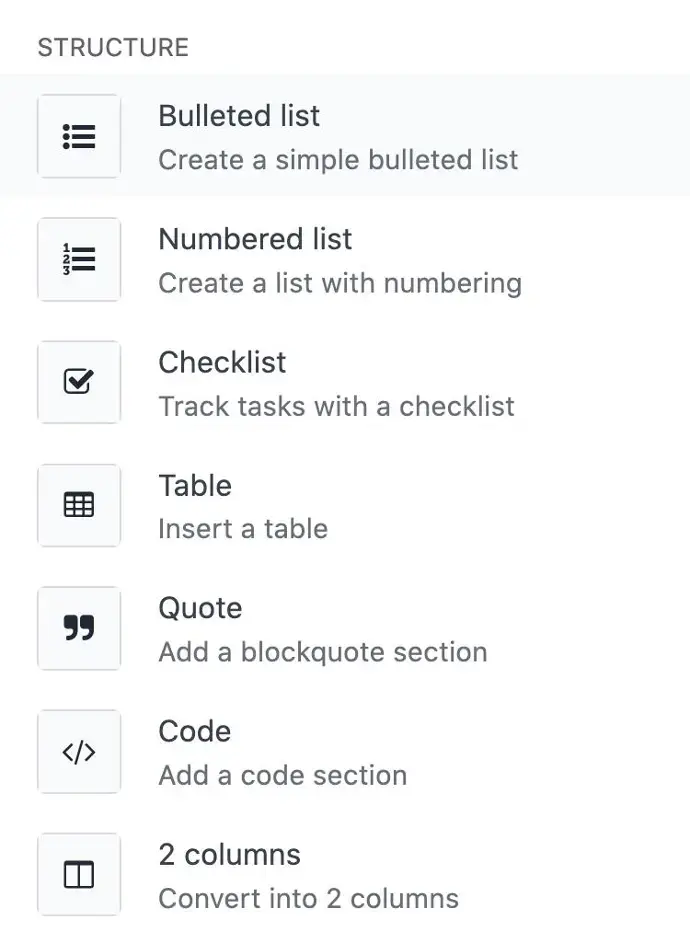Screen dimensions: 690x943
Task: Click the description 'Insert a table'
Action: (243, 529)
